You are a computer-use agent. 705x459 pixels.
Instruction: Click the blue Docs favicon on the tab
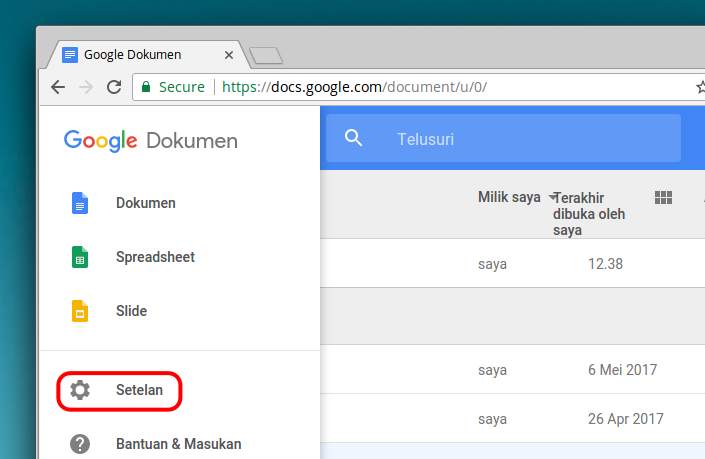click(70, 55)
